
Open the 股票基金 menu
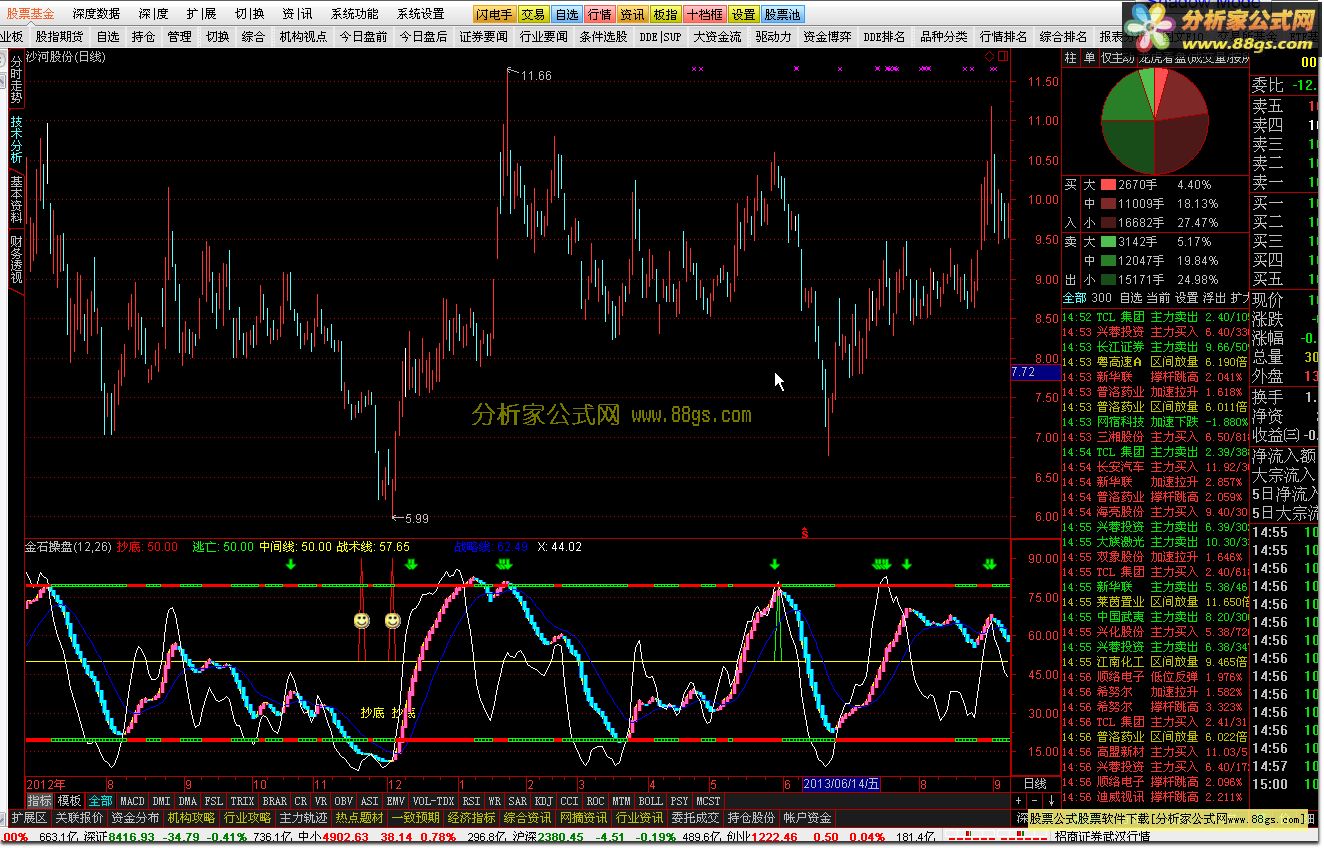tap(31, 14)
